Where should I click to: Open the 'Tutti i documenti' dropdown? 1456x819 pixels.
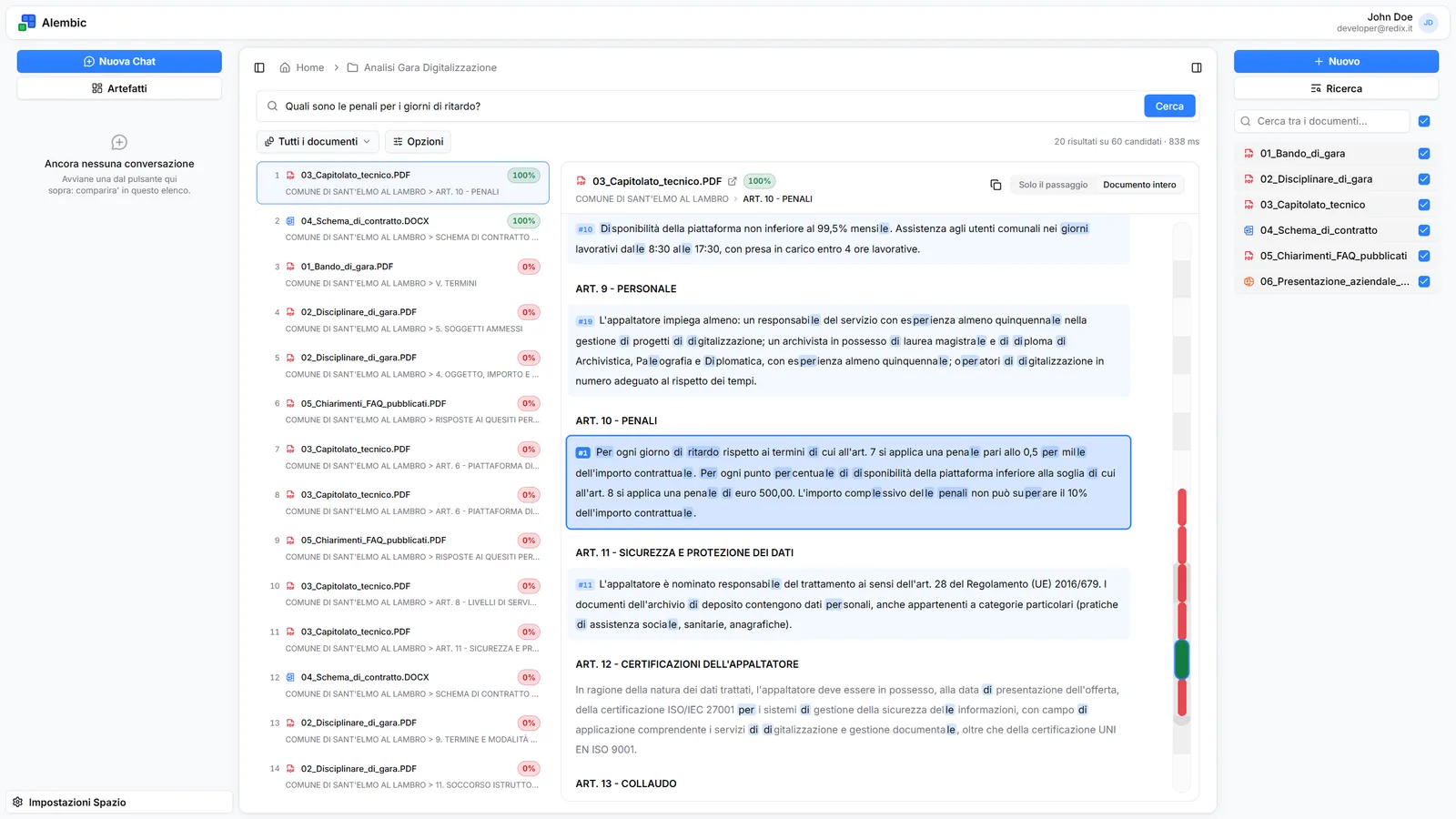pyautogui.click(x=318, y=142)
